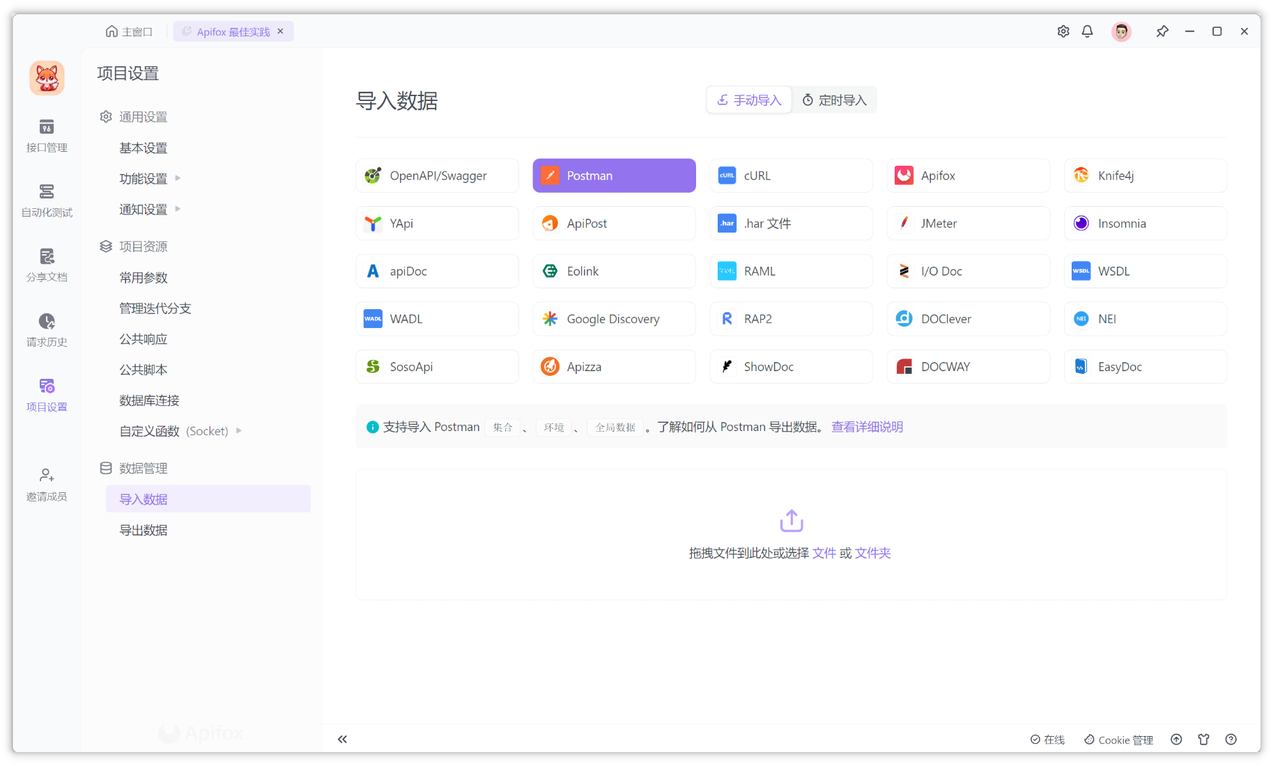
Task: Close the Apifox 最佳实践 tab
Action: click(x=281, y=32)
